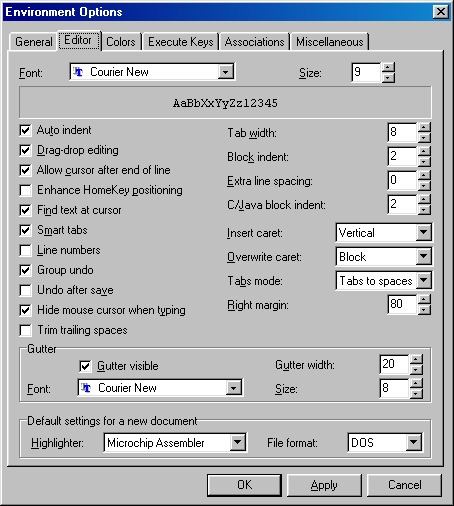Click the Gutter font Size field
Image resolution: width=454 pixels, height=506 pixels.
pos(394,388)
